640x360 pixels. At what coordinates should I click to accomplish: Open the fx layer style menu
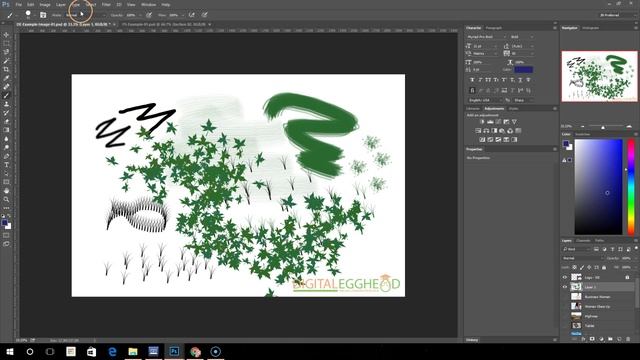click(583, 339)
